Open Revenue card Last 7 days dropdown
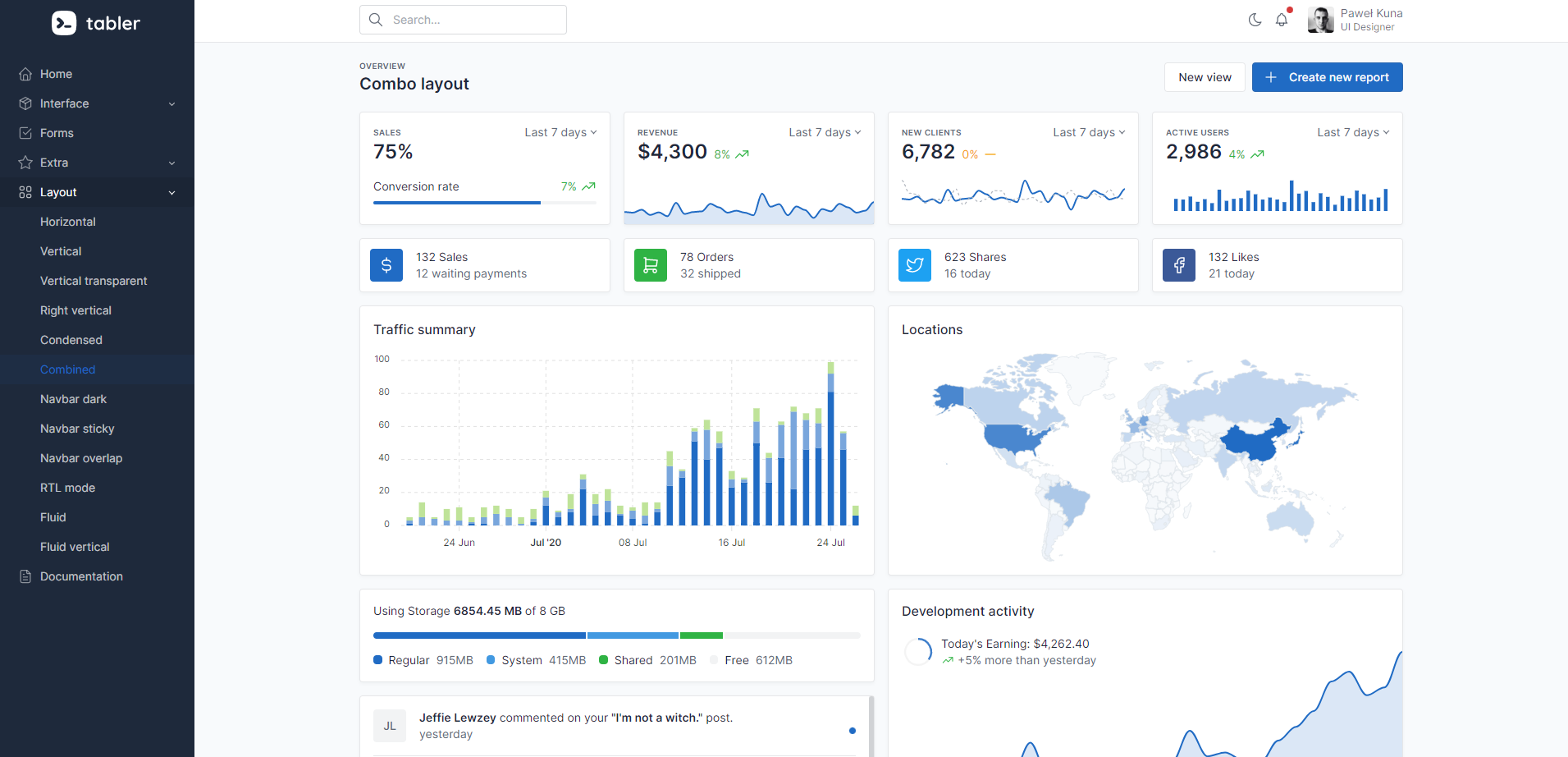Screen dimensions: 1568x757 pos(825,132)
